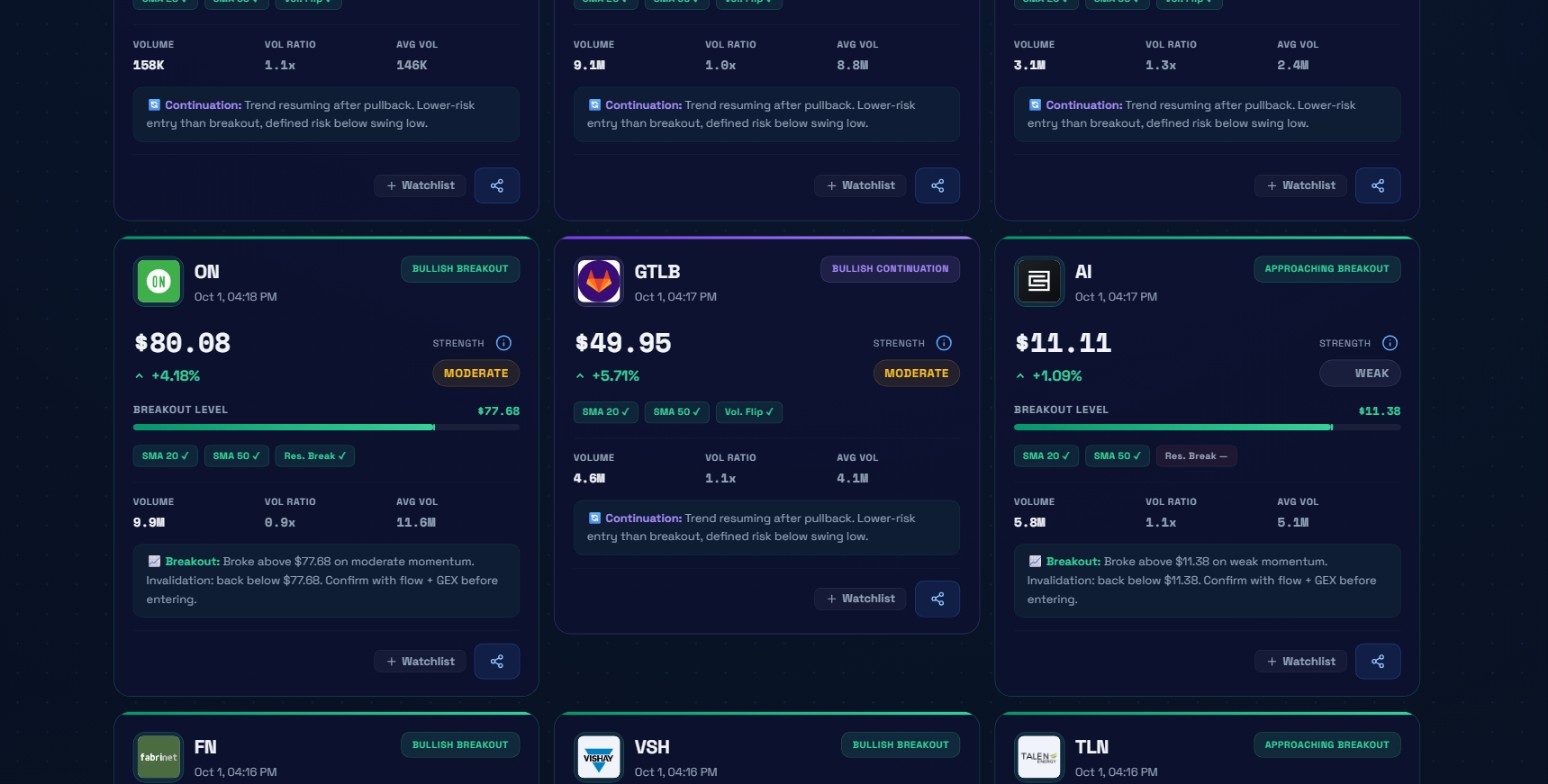Click the share icon on the GTLB card
This screenshot has height=784, width=1548.
(x=937, y=599)
